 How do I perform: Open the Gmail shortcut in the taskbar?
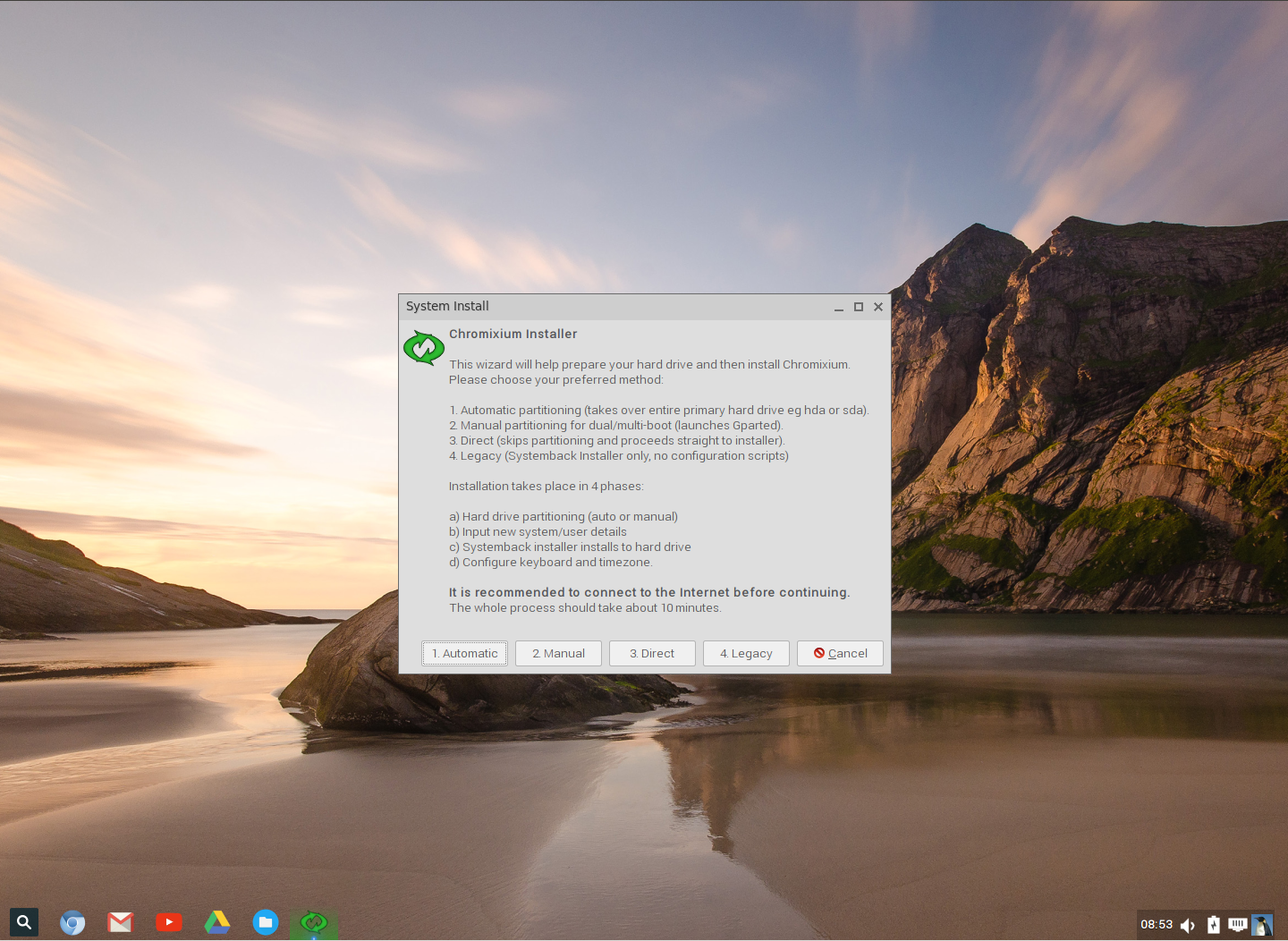click(x=121, y=922)
